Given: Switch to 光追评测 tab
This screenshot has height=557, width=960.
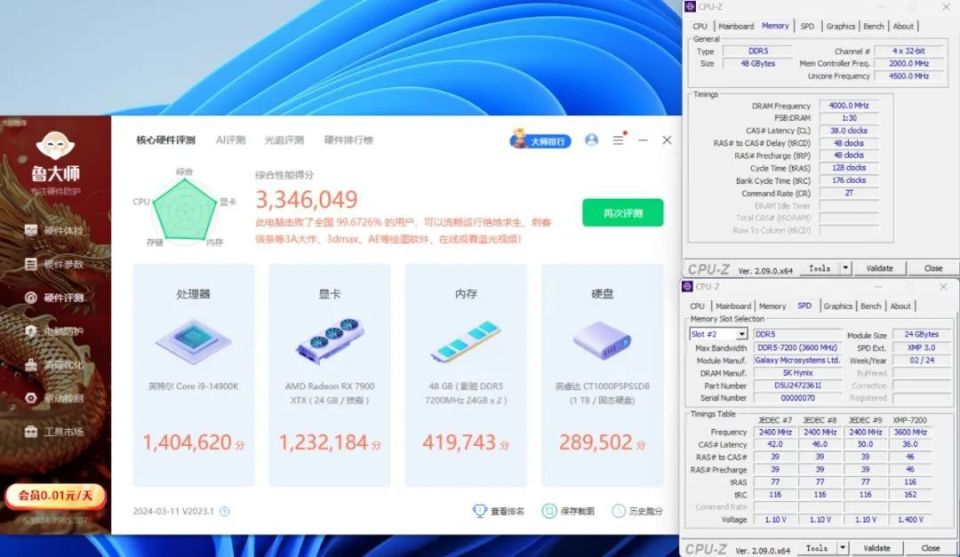Looking at the screenshot, I should point(284,140).
